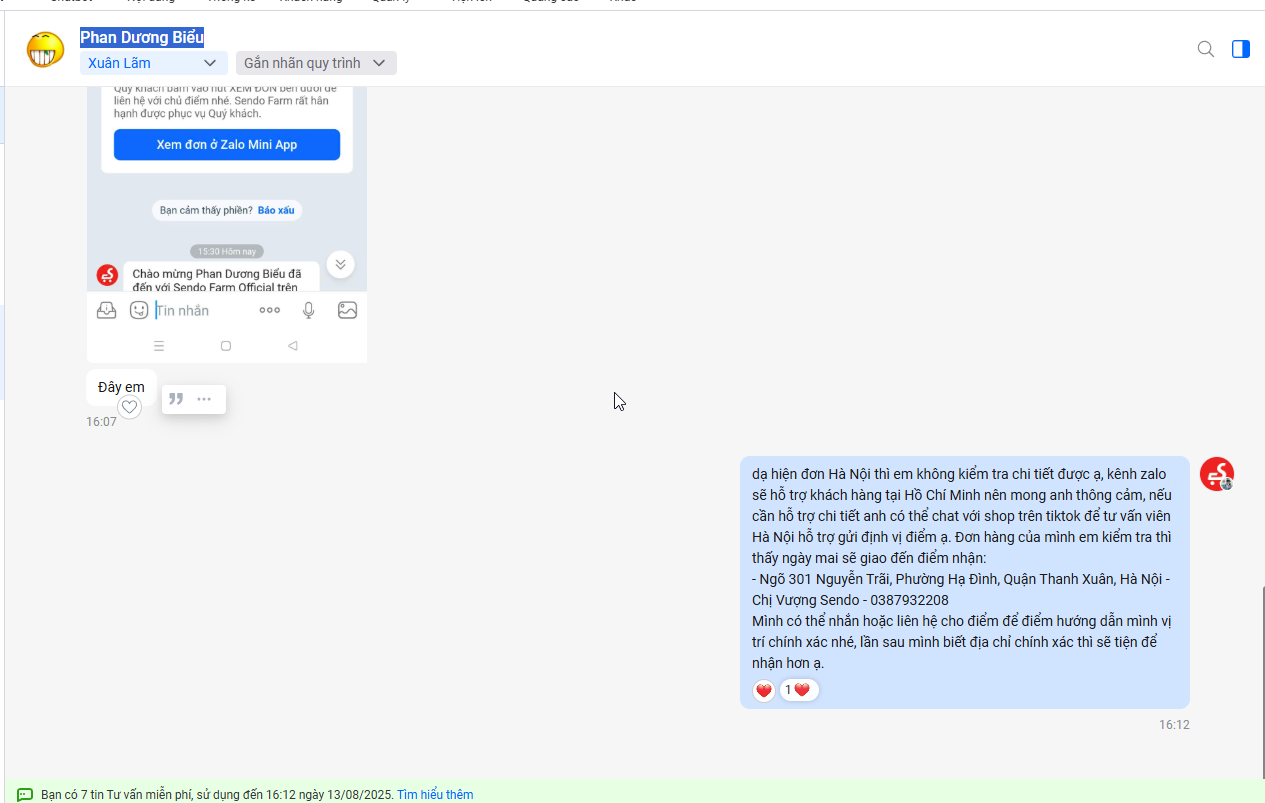Open the 1 heart reaction count
Screen dimensions: 1265x803
click(798, 690)
